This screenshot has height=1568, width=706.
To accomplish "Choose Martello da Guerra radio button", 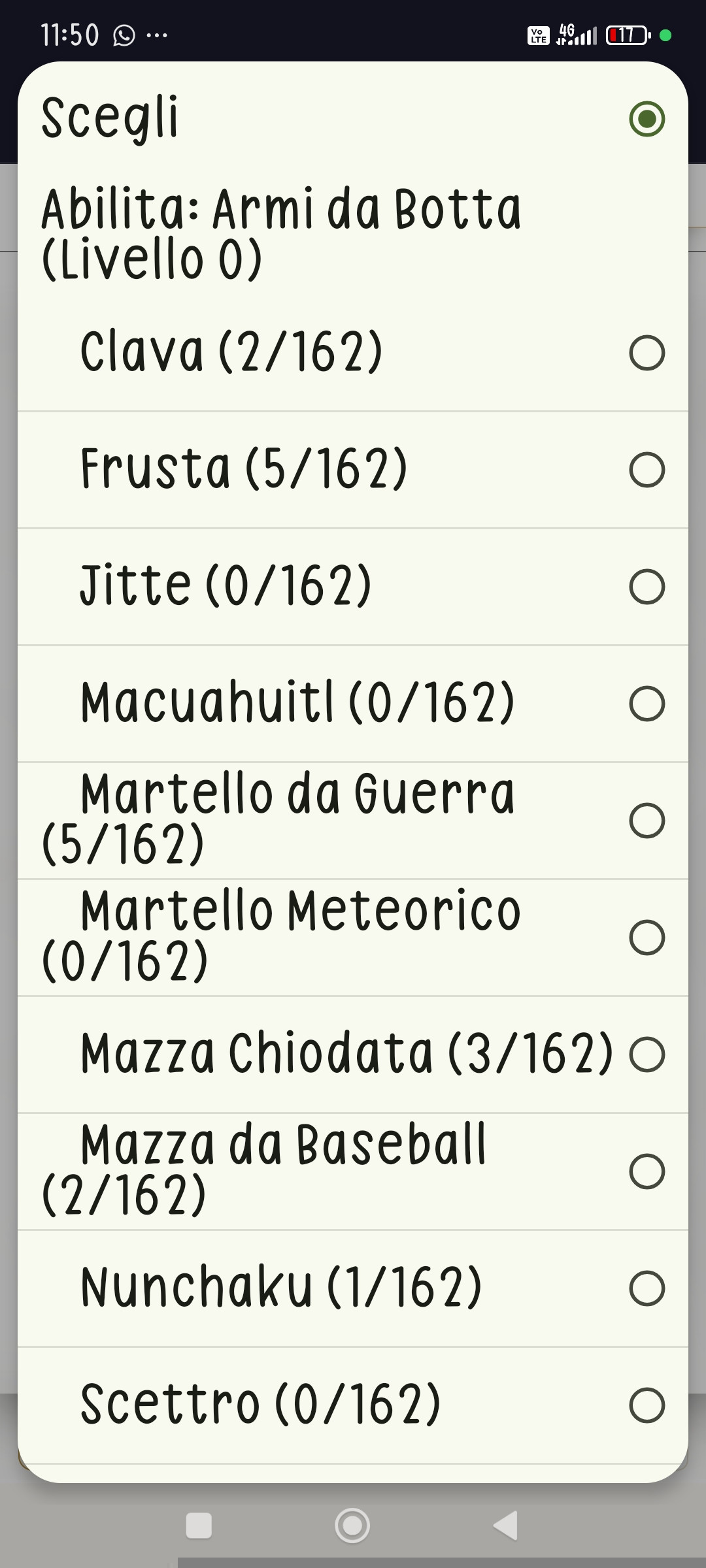I will [x=647, y=821].
